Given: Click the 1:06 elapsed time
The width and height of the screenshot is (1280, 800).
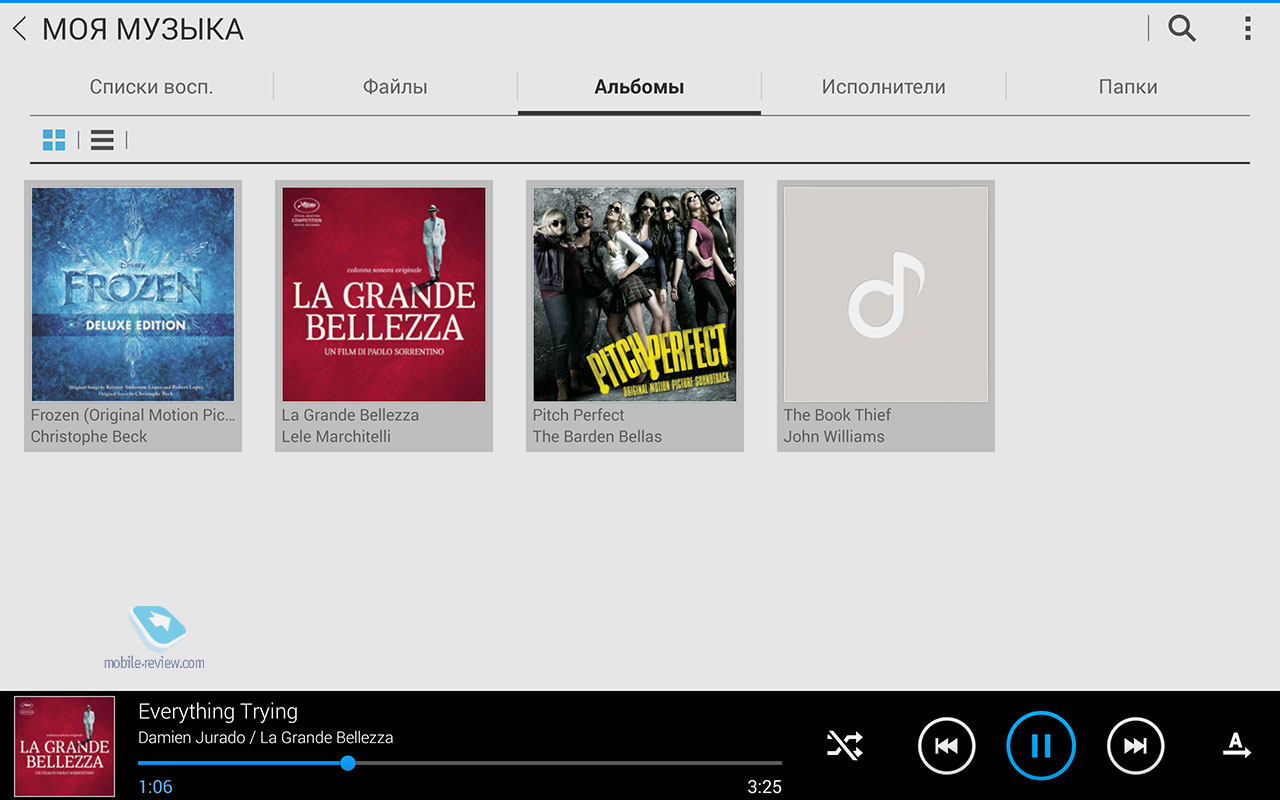Looking at the screenshot, I should coord(155,787).
